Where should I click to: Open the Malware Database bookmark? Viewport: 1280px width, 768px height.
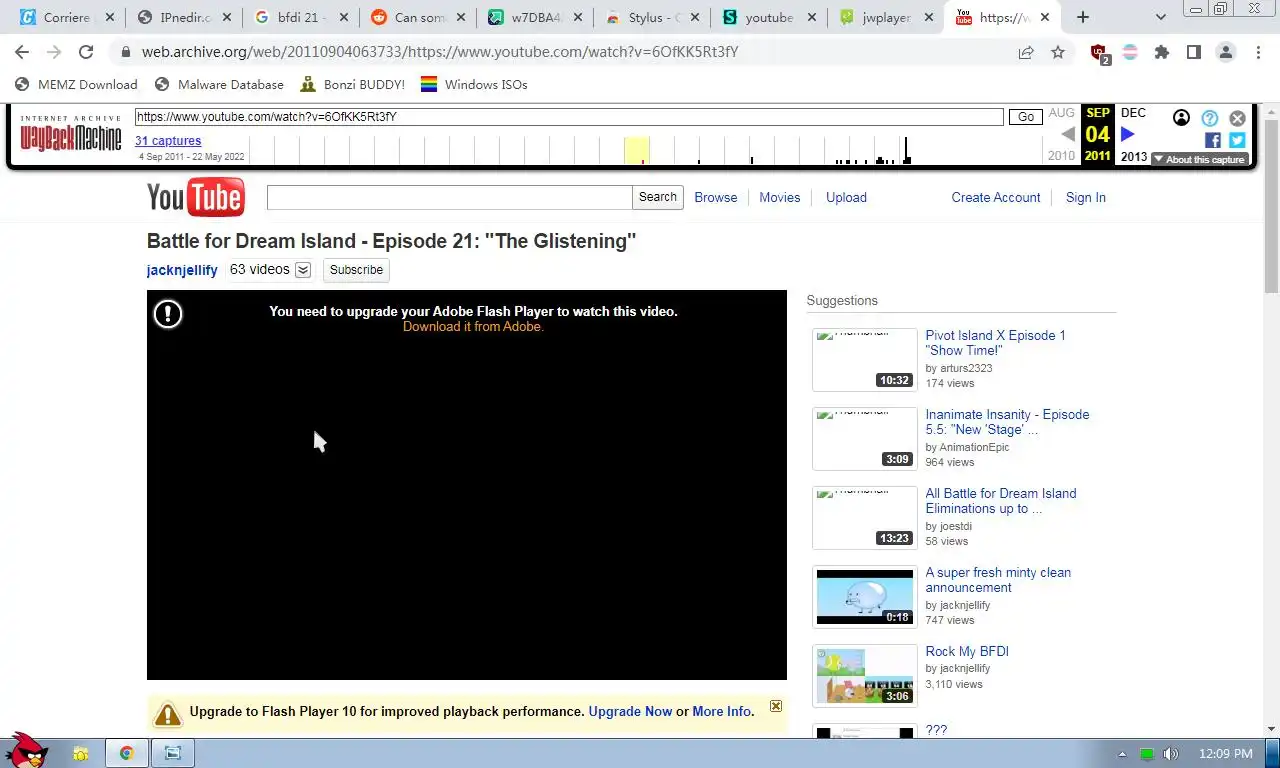pos(219,84)
